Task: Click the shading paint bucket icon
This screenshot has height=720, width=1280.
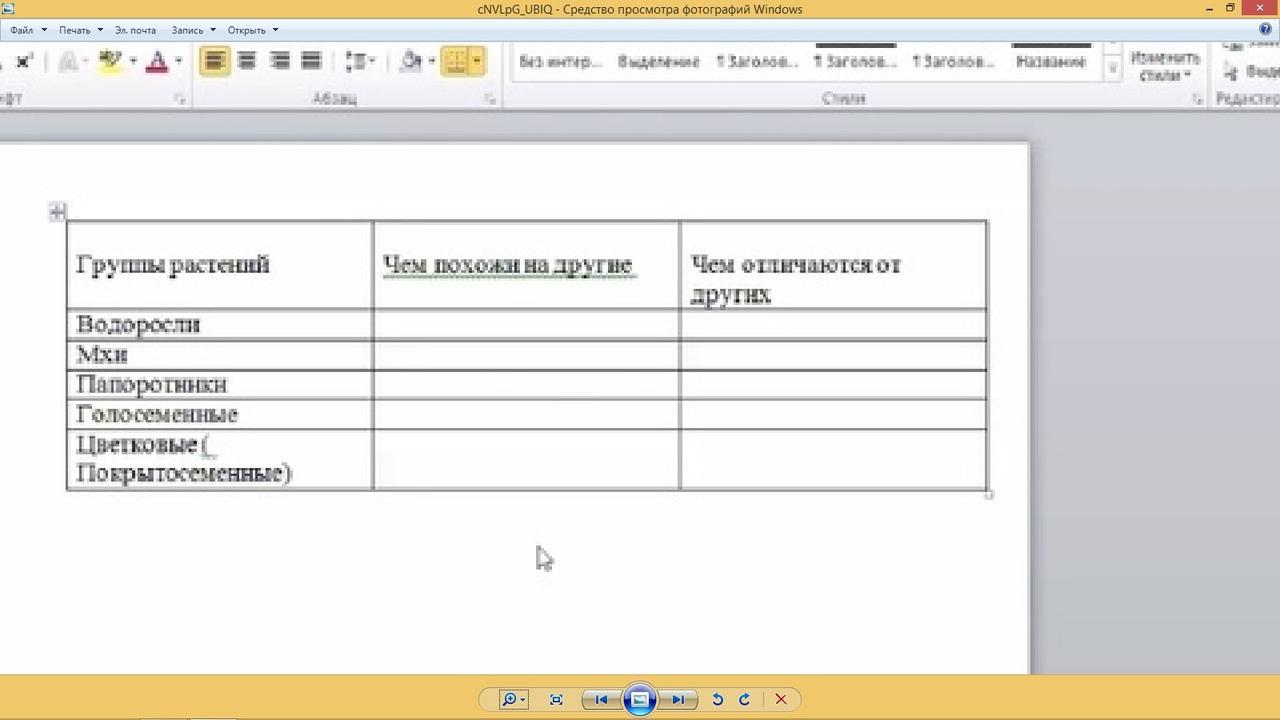Action: 410,61
